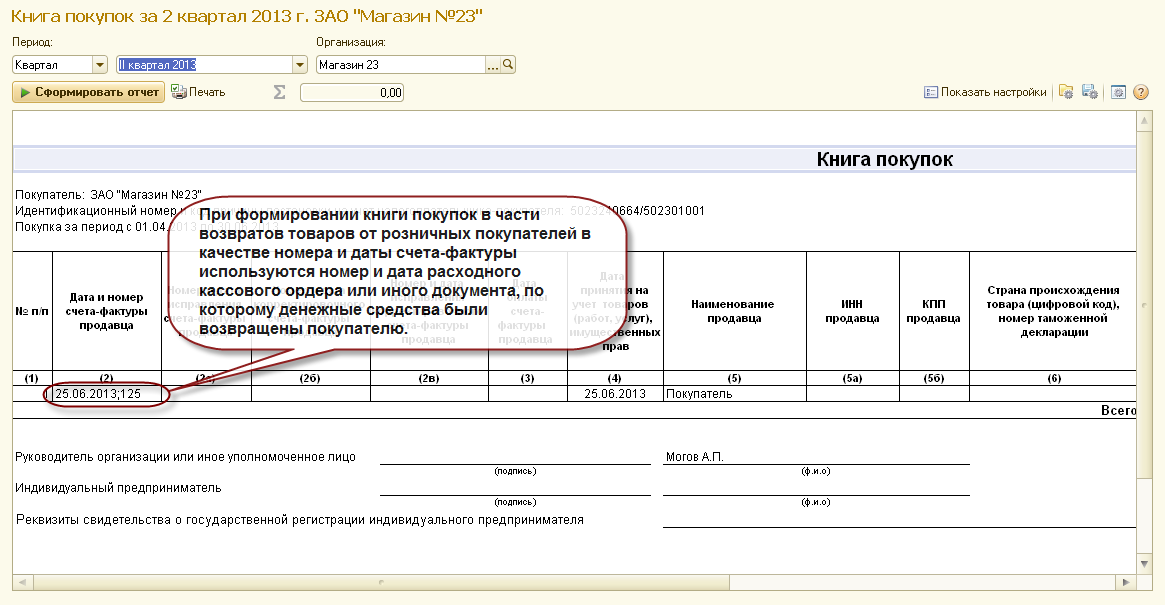Click the horizontal scrollbar right arrow
The height and width of the screenshot is (605, 1165).
click(1126, 583)
